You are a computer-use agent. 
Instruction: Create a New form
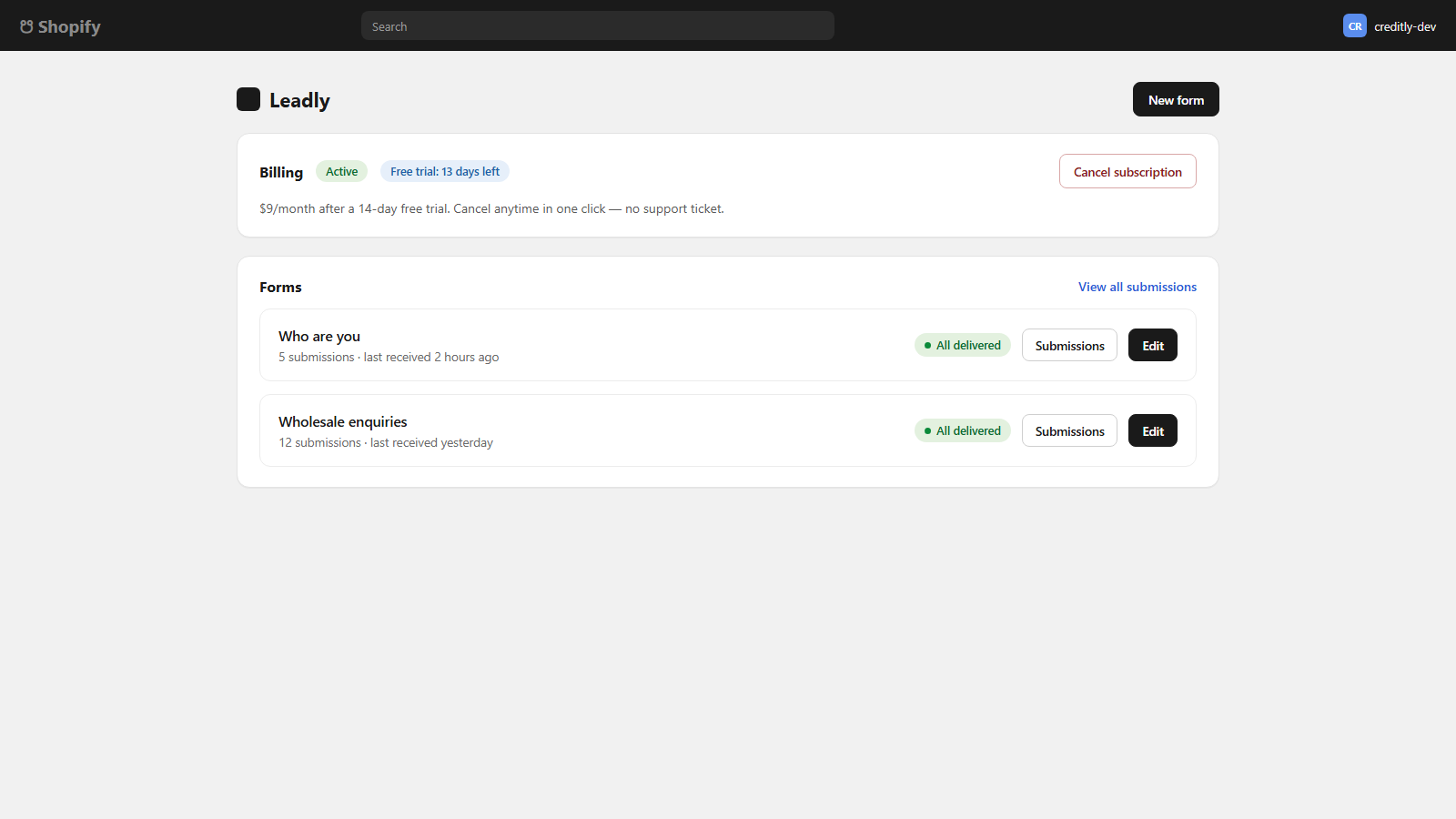click(1176, 99)
